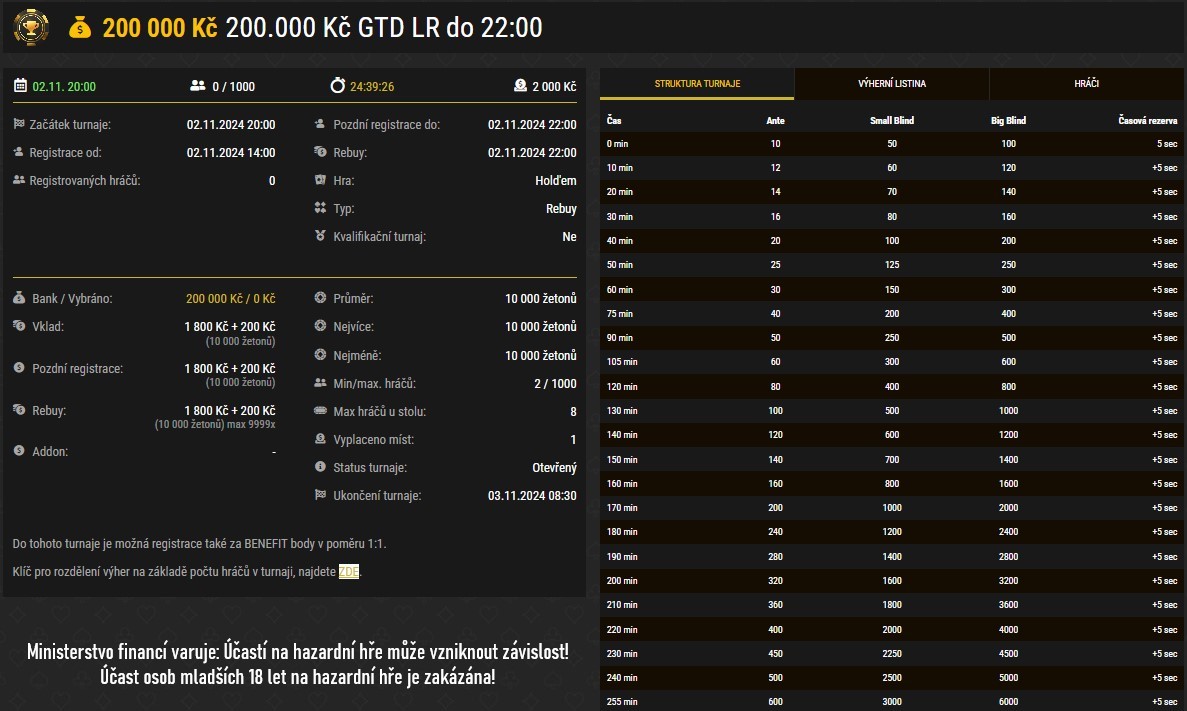Viewport: 1187px width, 711px height.
Task: Click the info icon beside Status turnaje
Action: tap(320, 466)
